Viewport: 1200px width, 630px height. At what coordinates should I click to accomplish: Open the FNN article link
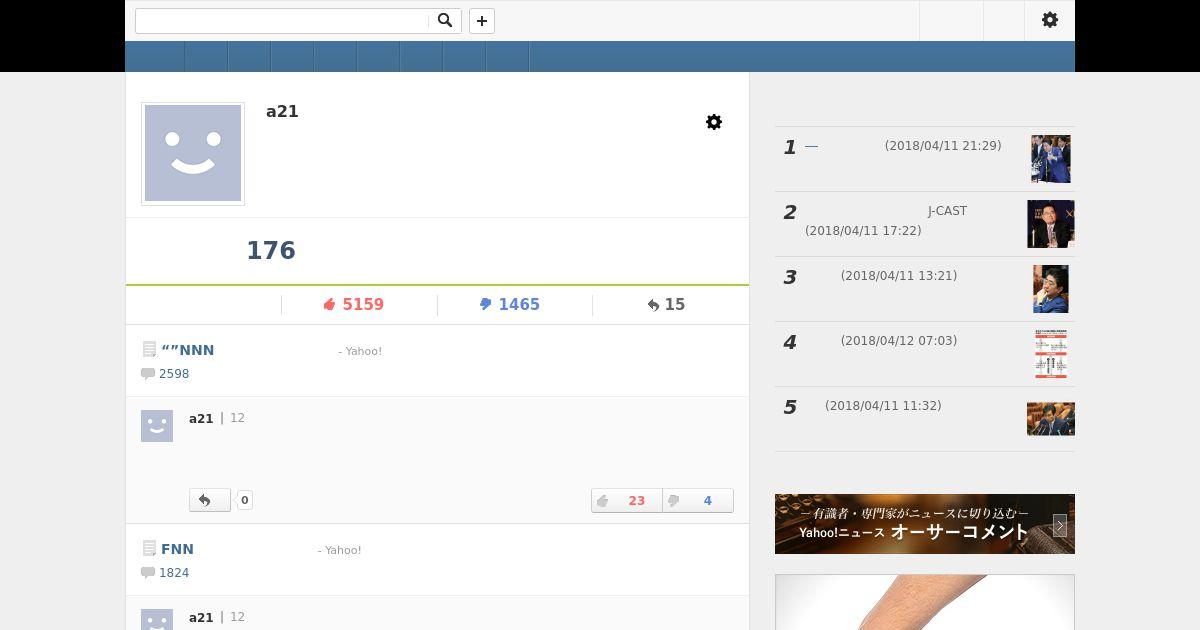pos(178,549)
